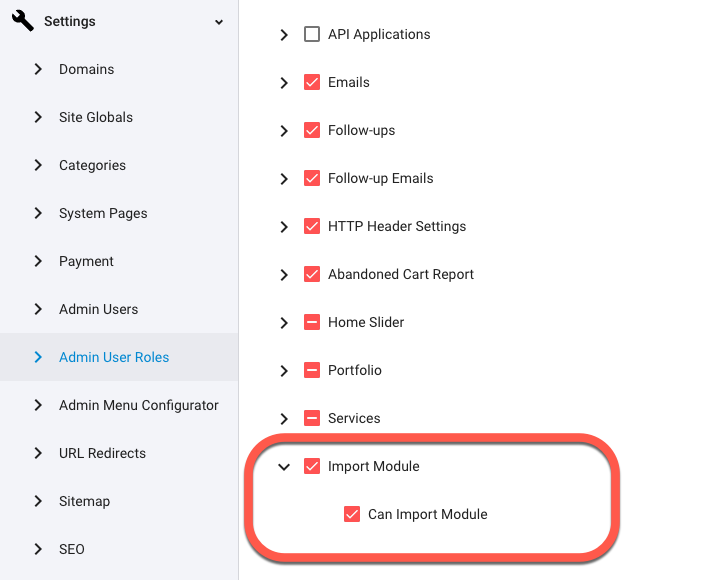Click chevron icon beside Categories
The width and height of the screenshot is (716, 580).
38,165
